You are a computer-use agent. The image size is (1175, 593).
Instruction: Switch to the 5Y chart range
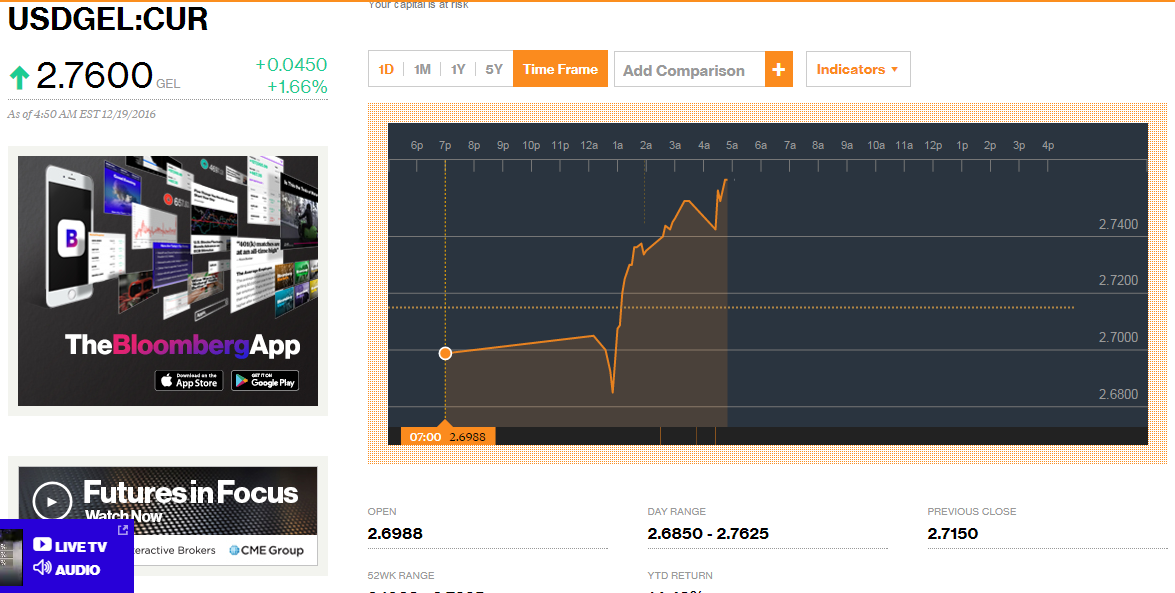coord(494,70)
